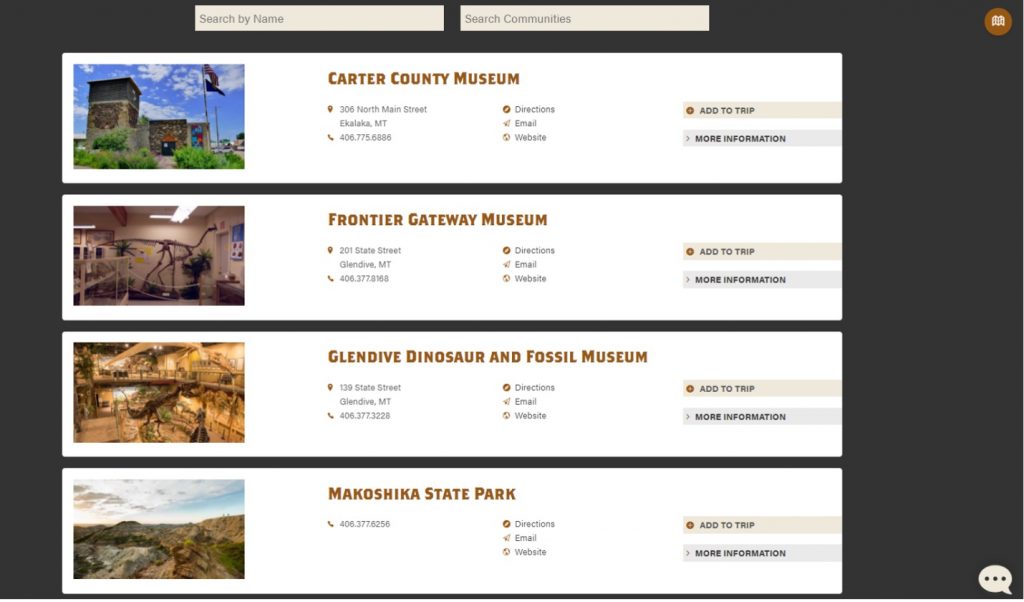Expand More Information for Carter County Museum

(x=762, y=138)
